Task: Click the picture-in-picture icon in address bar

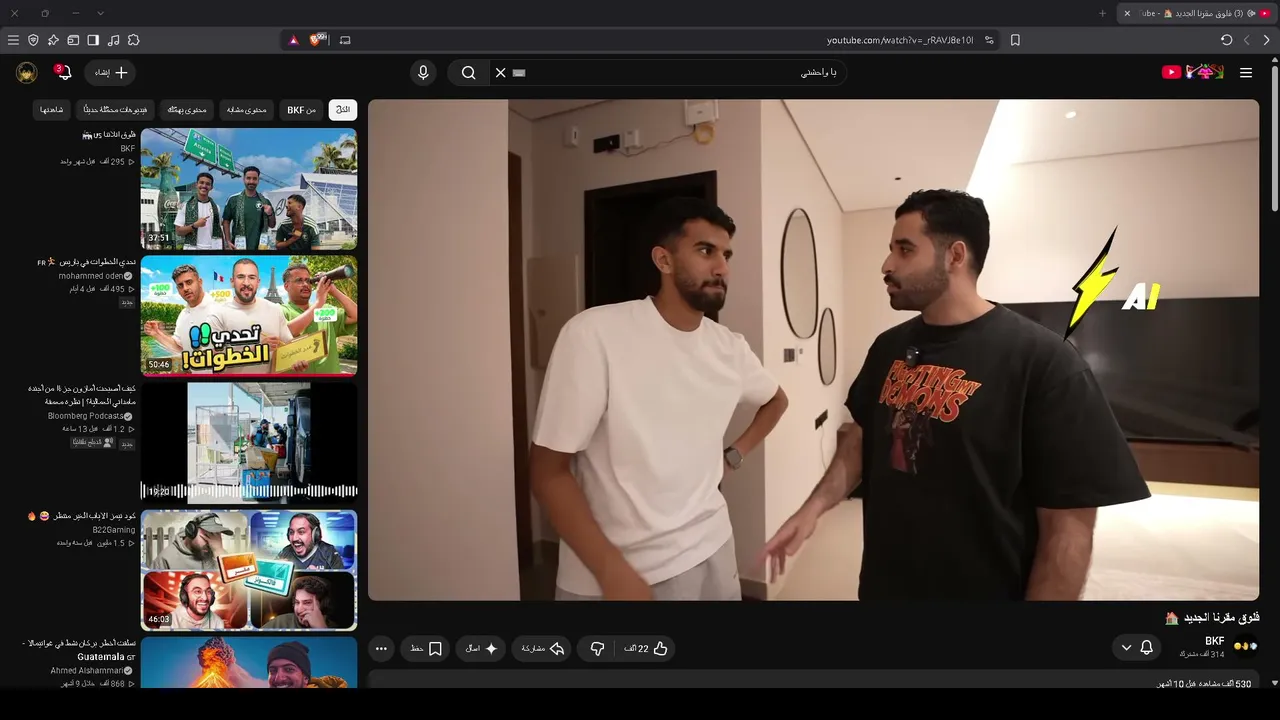Action: (x=345, y=40)
